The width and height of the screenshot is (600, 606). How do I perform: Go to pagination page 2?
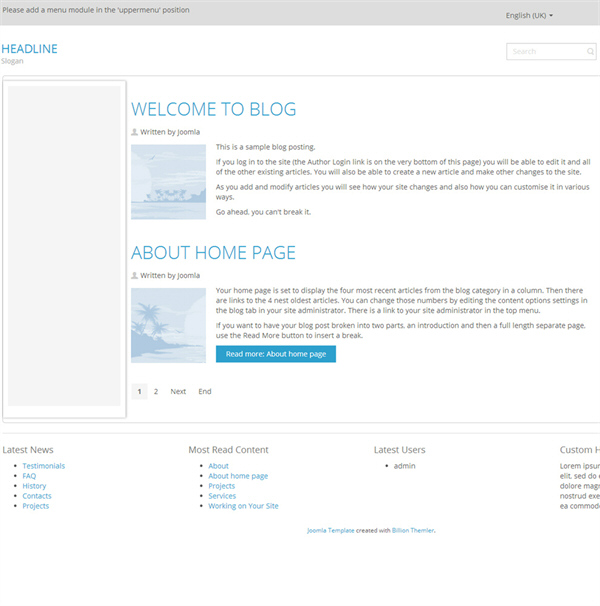coord(156,392)
